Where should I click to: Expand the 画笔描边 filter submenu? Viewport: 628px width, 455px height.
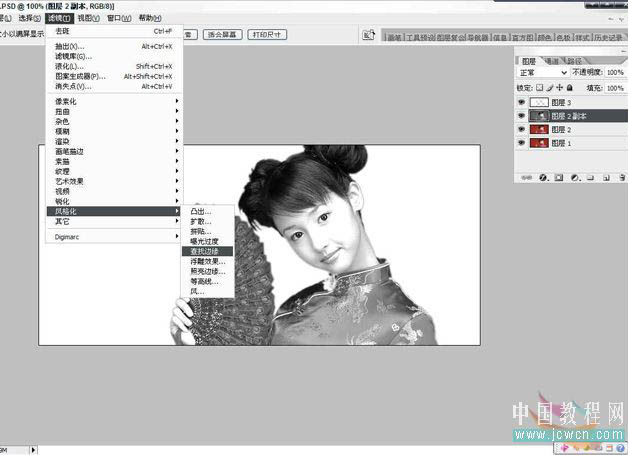[x=114, y=151]
